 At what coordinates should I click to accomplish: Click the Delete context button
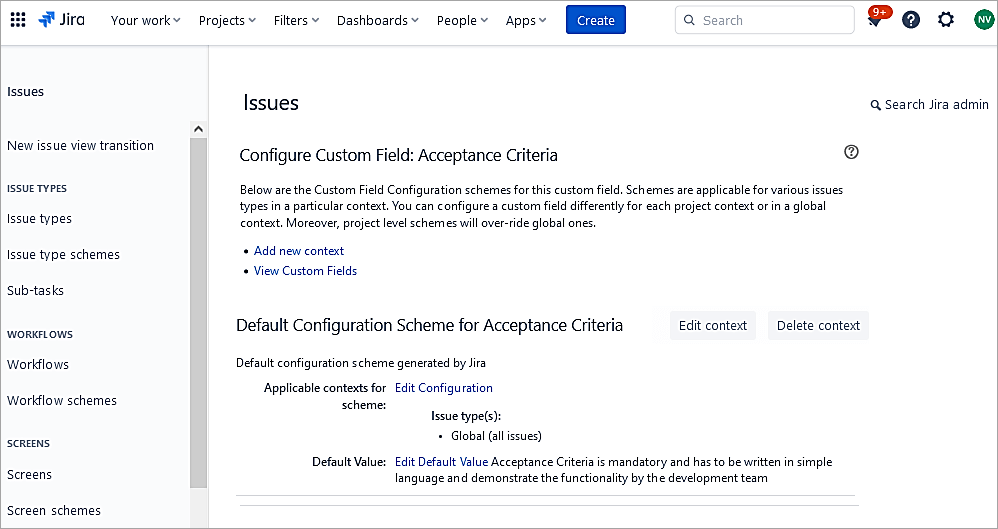(818, 325)
